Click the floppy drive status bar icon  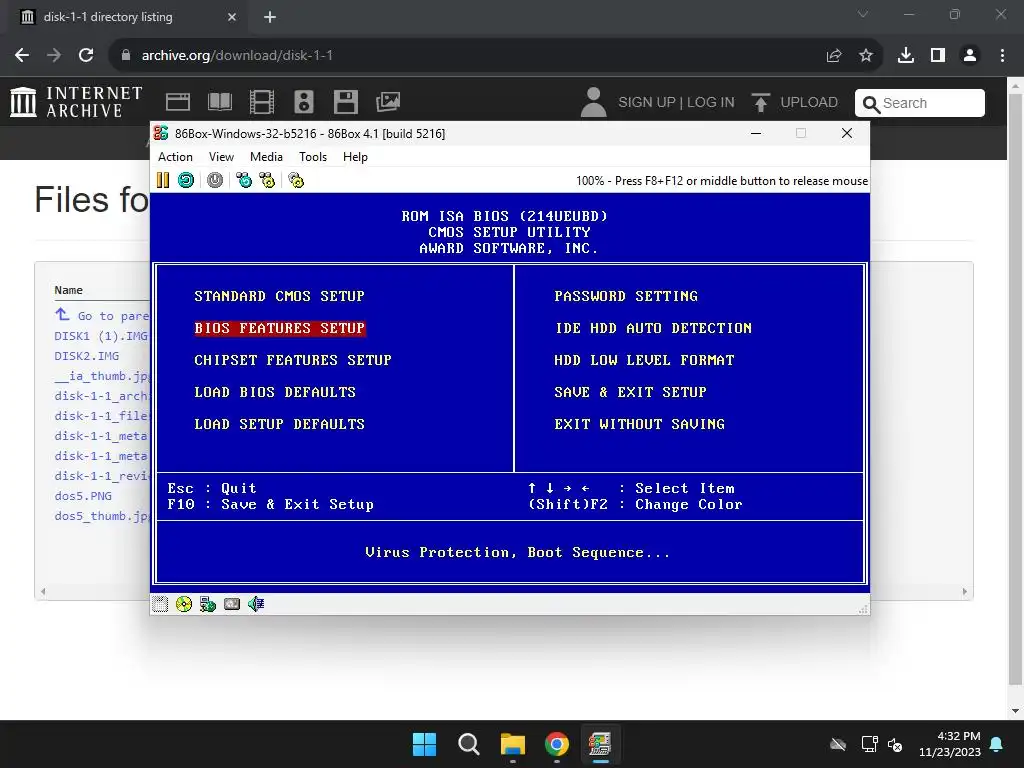coord(160,604)
